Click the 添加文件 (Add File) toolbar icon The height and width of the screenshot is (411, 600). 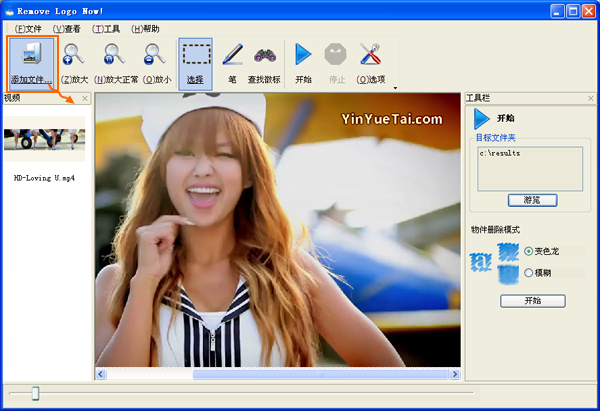tap(32, 56)
